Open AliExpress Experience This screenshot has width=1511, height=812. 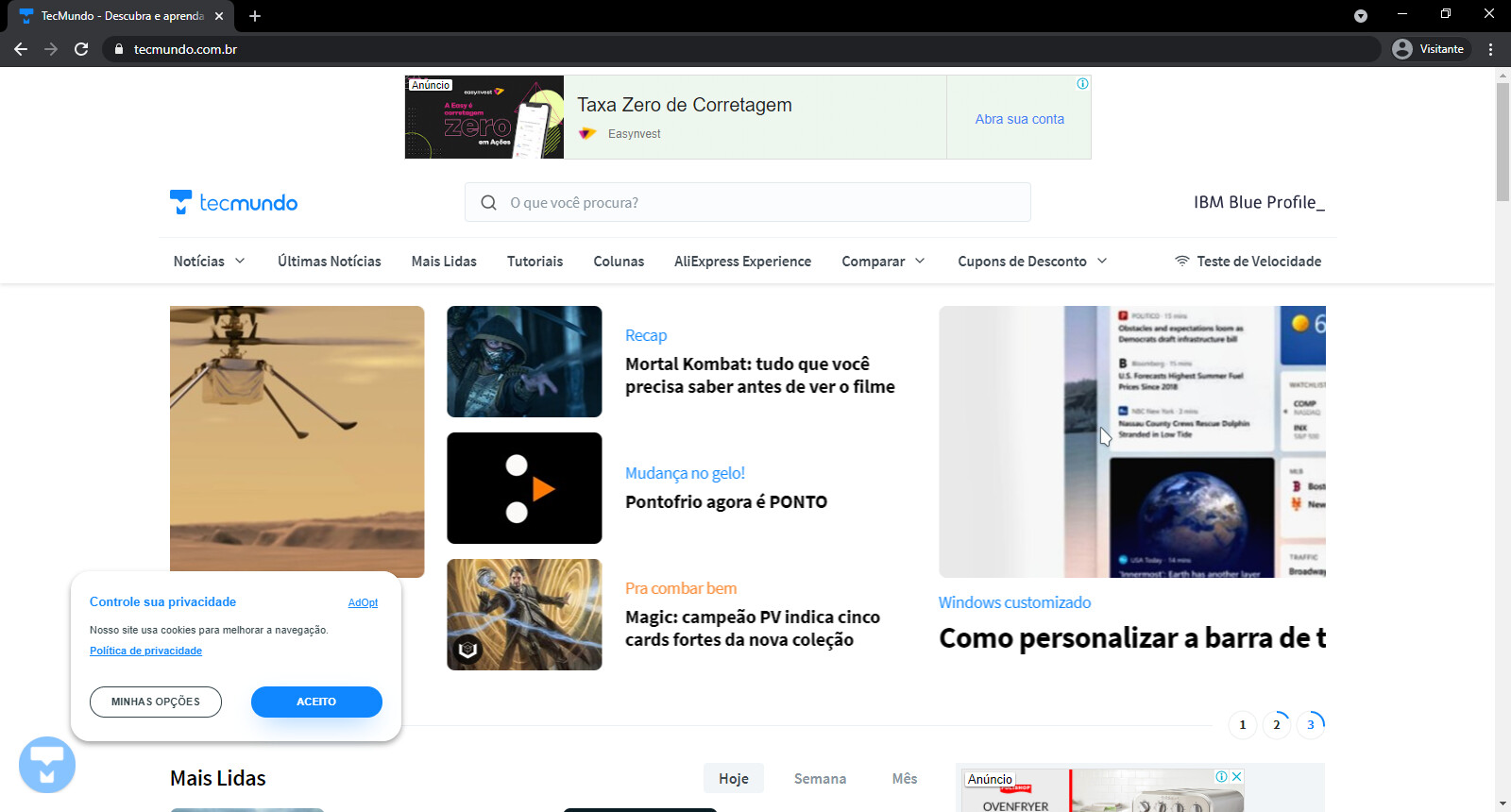click(742, 261)
